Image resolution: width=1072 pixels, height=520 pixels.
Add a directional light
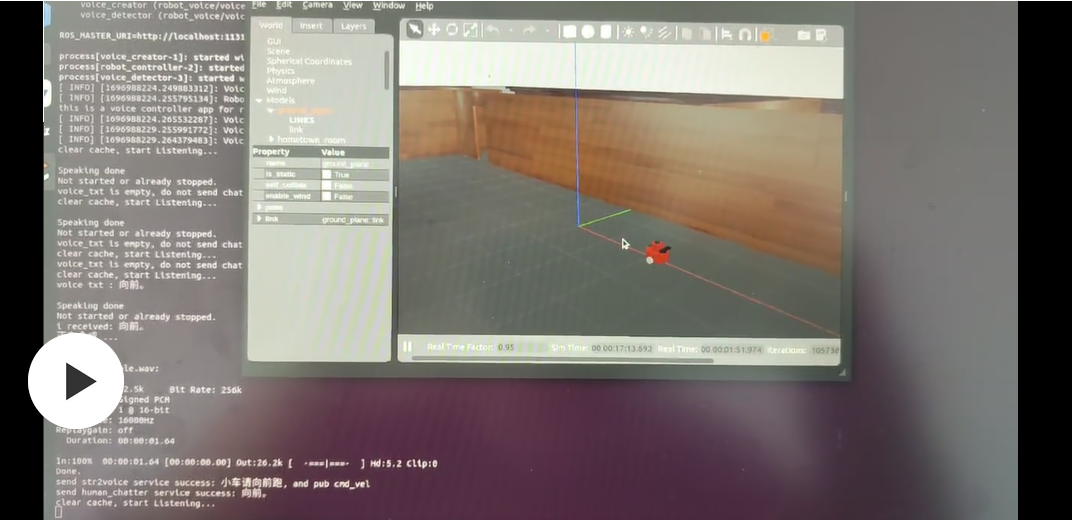pyautogui.click(x=665, y=33)
